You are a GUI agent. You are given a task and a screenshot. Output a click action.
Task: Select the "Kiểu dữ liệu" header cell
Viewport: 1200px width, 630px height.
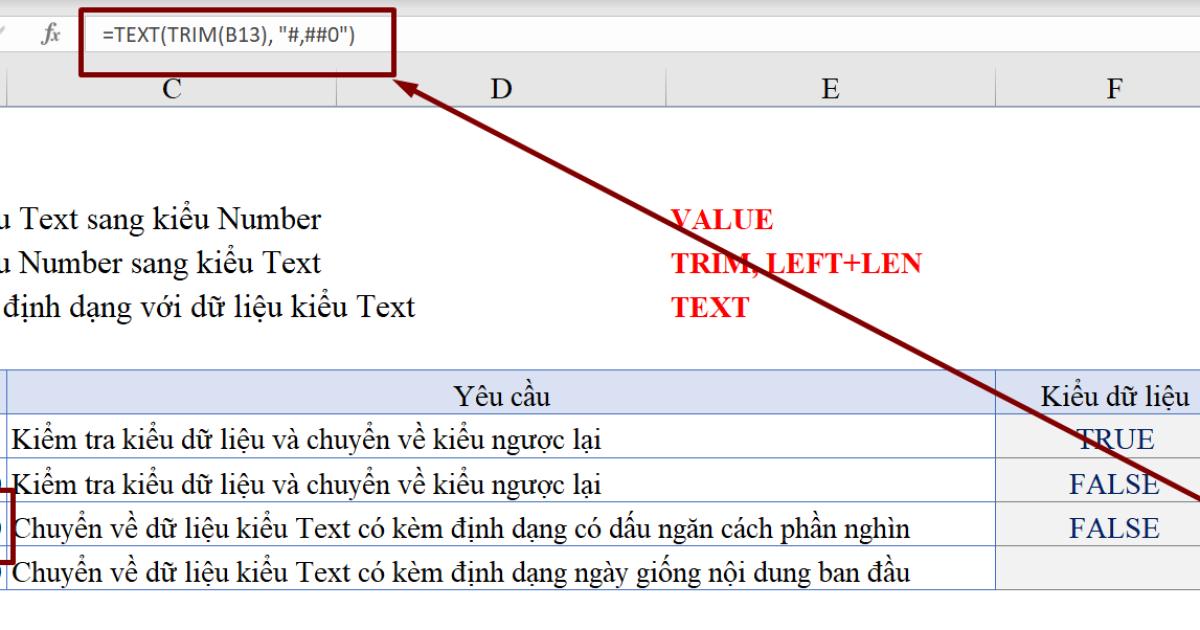click(x=1114, y=396)
